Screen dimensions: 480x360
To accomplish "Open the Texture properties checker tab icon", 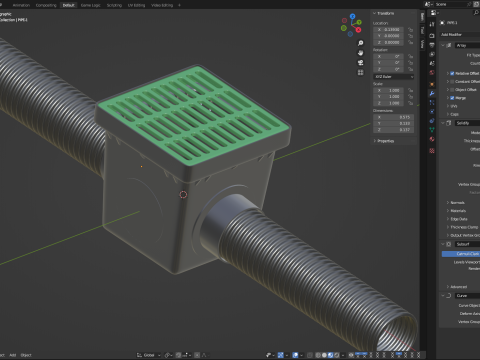I will (432, 151).
